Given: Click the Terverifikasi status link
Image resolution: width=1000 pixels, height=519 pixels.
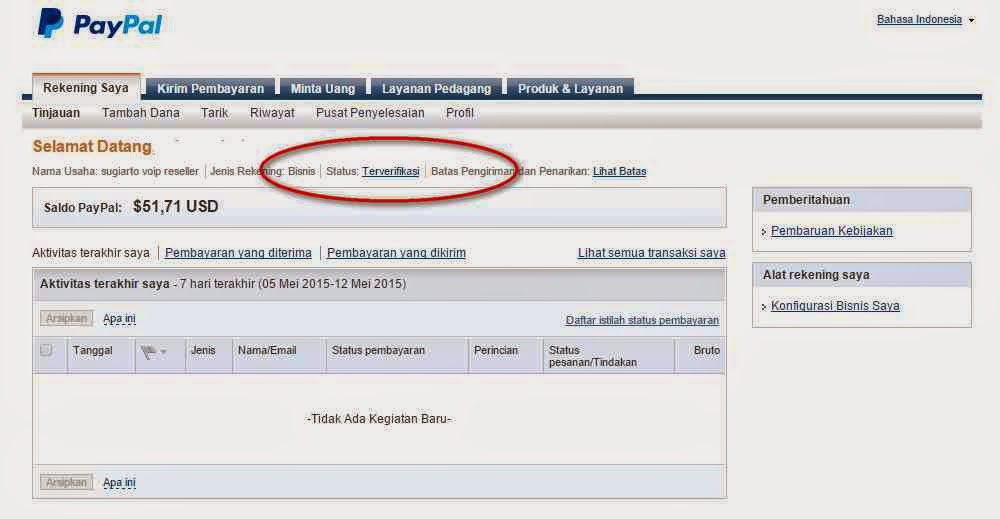Looking at the screenshot, I should pyautogui.click(x=391, y=171).
